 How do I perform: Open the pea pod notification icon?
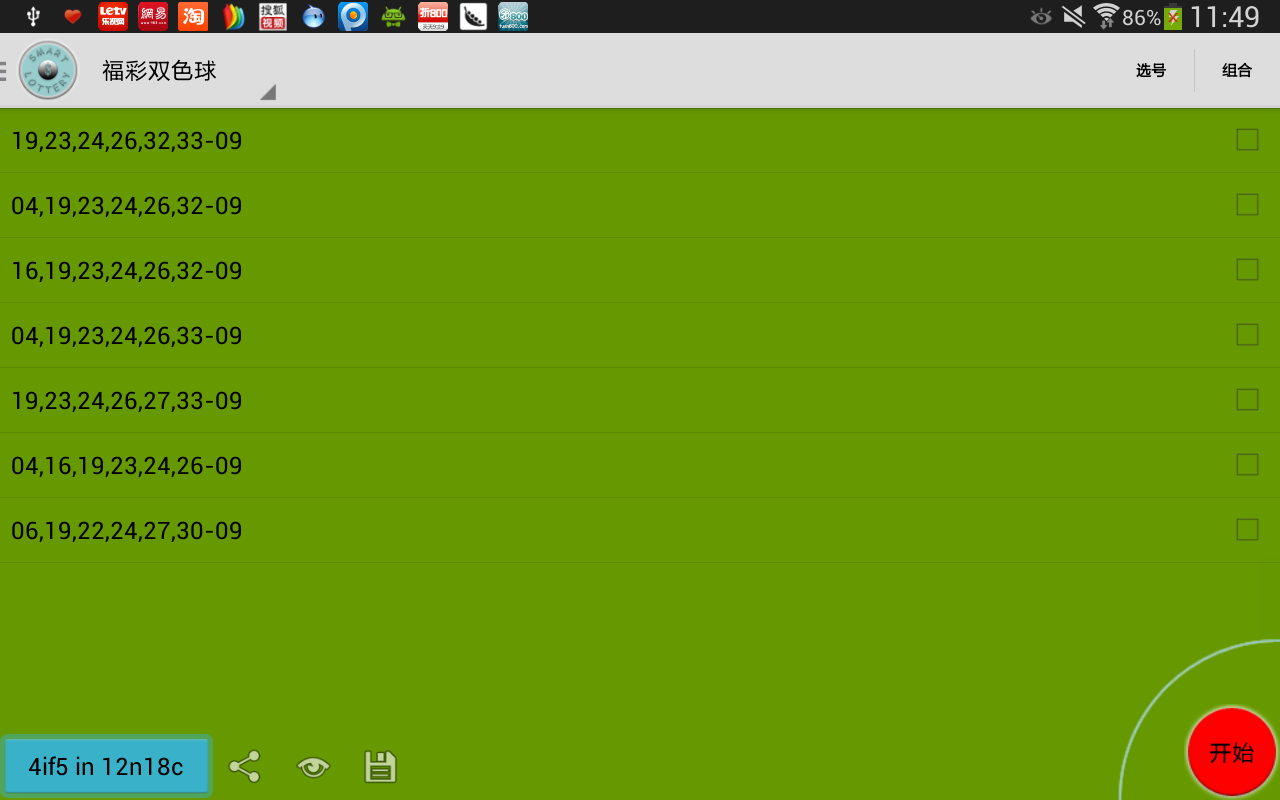[x=473, y=16]
